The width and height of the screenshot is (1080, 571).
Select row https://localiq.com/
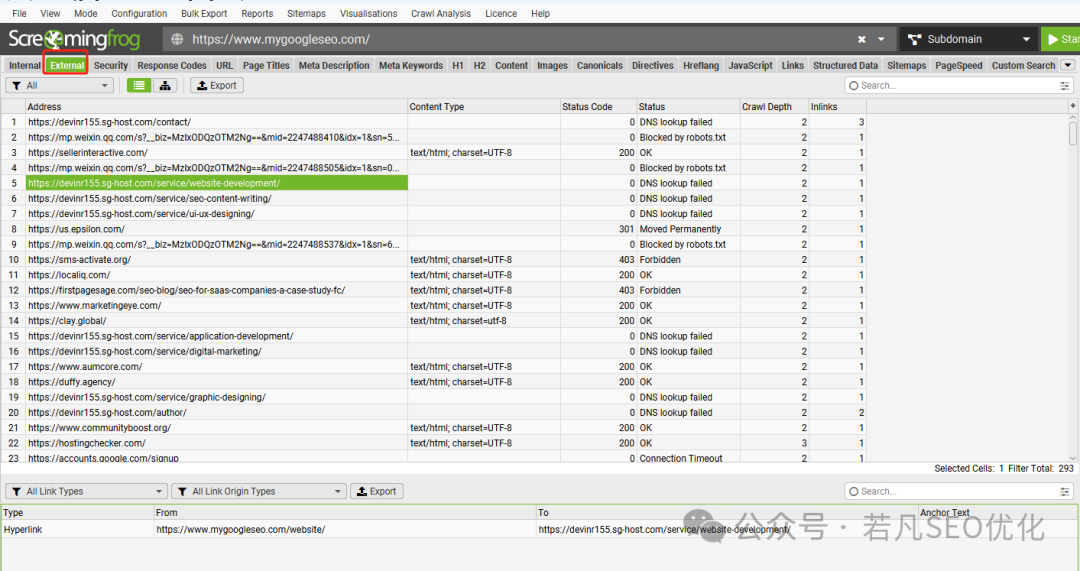pos(433,275)
